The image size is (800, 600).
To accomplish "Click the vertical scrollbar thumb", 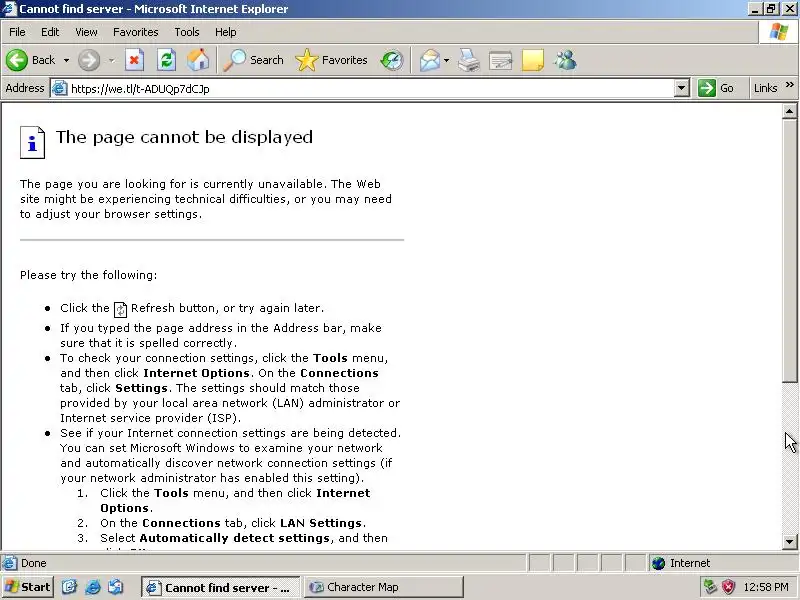I will pyautogui.click(x=790, y=250).
